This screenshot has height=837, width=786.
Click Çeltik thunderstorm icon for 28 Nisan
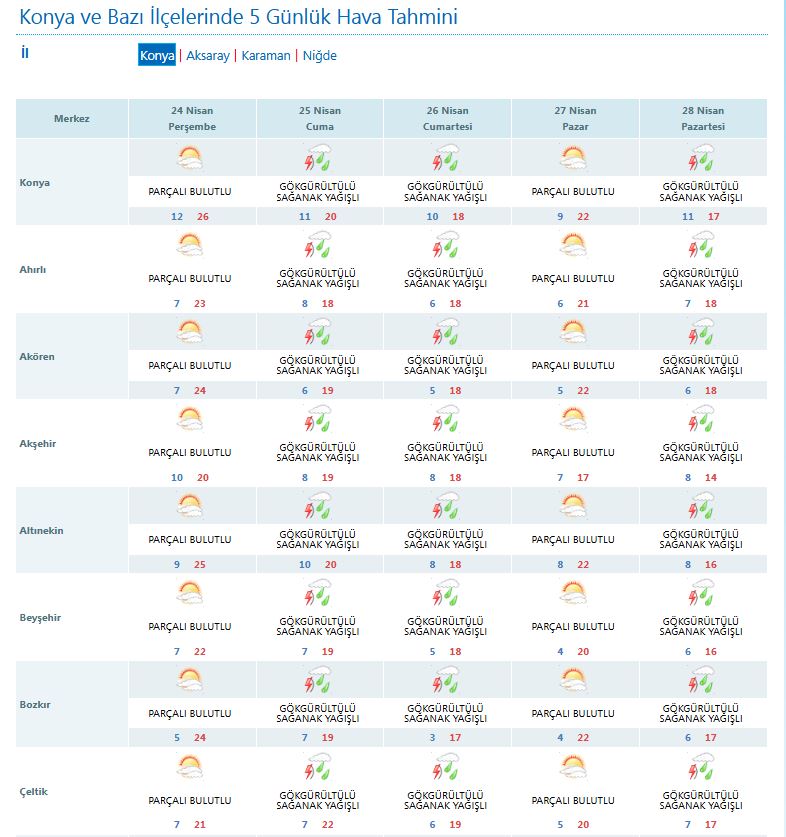(x=702, y=767)
